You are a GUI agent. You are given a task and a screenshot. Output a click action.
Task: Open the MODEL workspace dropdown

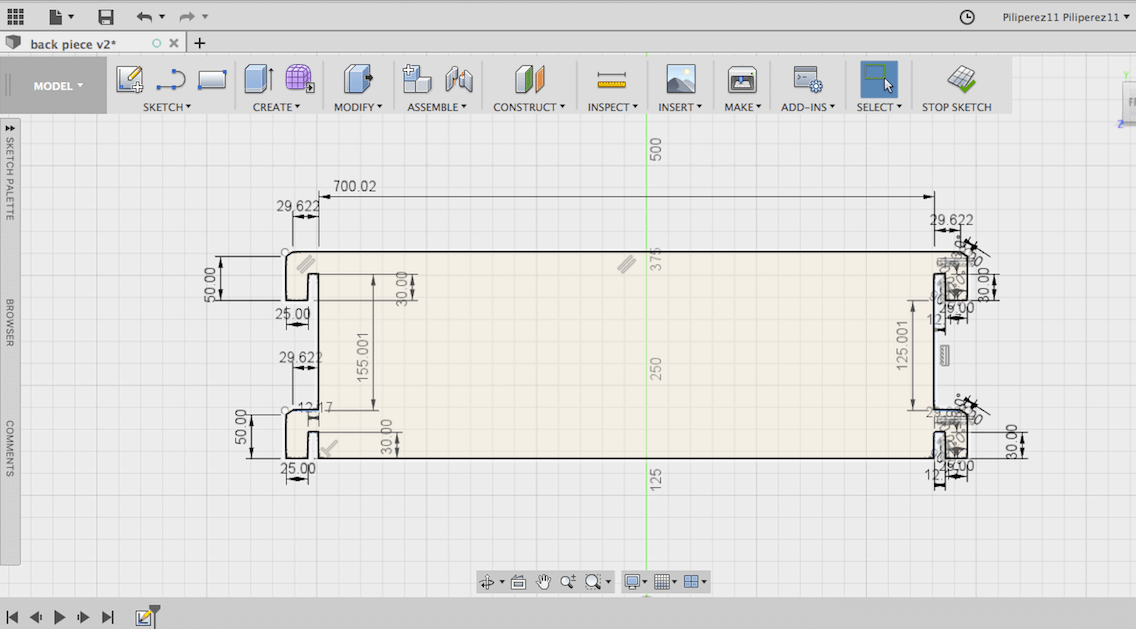click(x=58, y=86)
